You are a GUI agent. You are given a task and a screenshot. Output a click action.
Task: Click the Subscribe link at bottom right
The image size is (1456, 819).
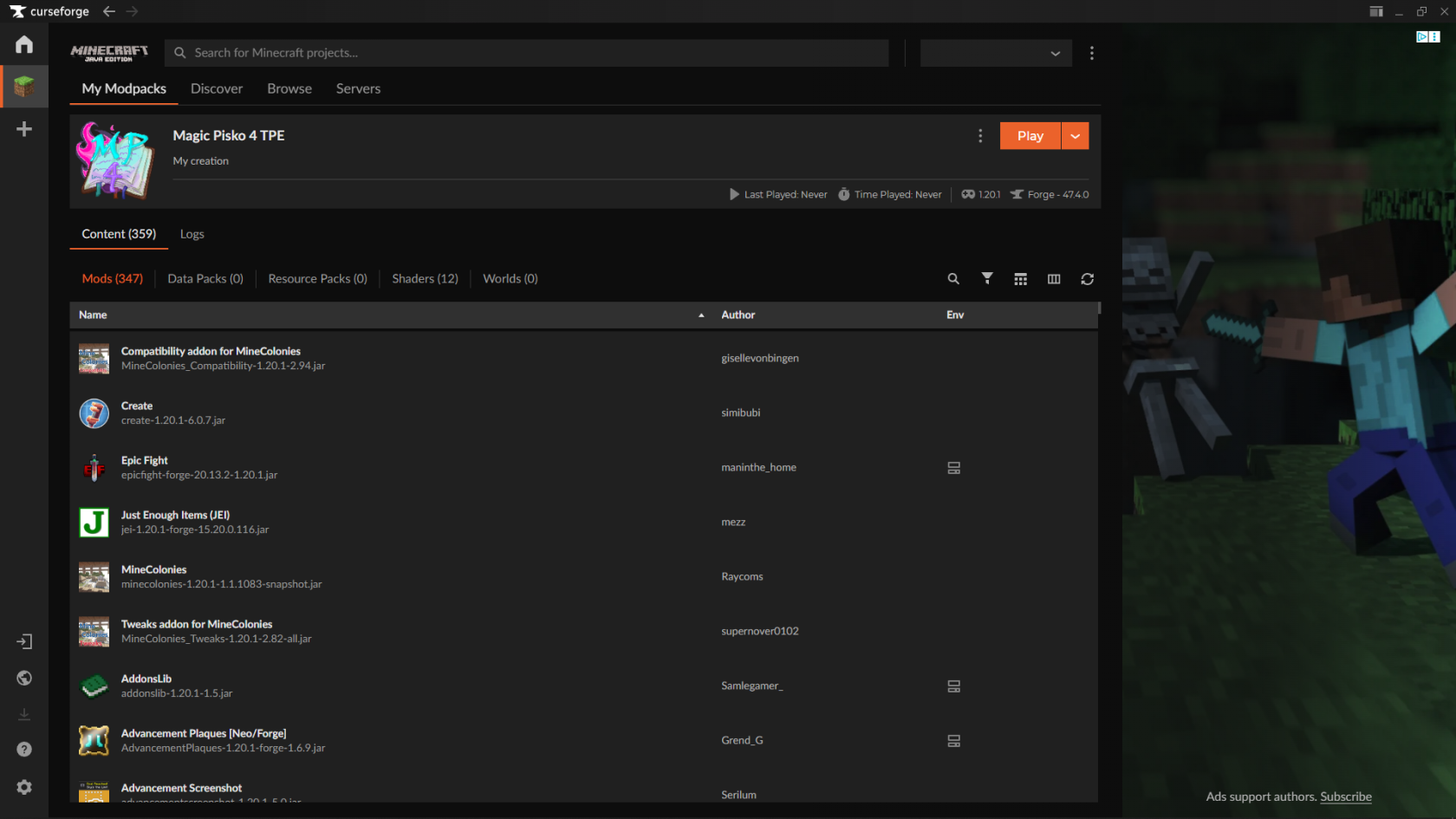coord(1345,796)
